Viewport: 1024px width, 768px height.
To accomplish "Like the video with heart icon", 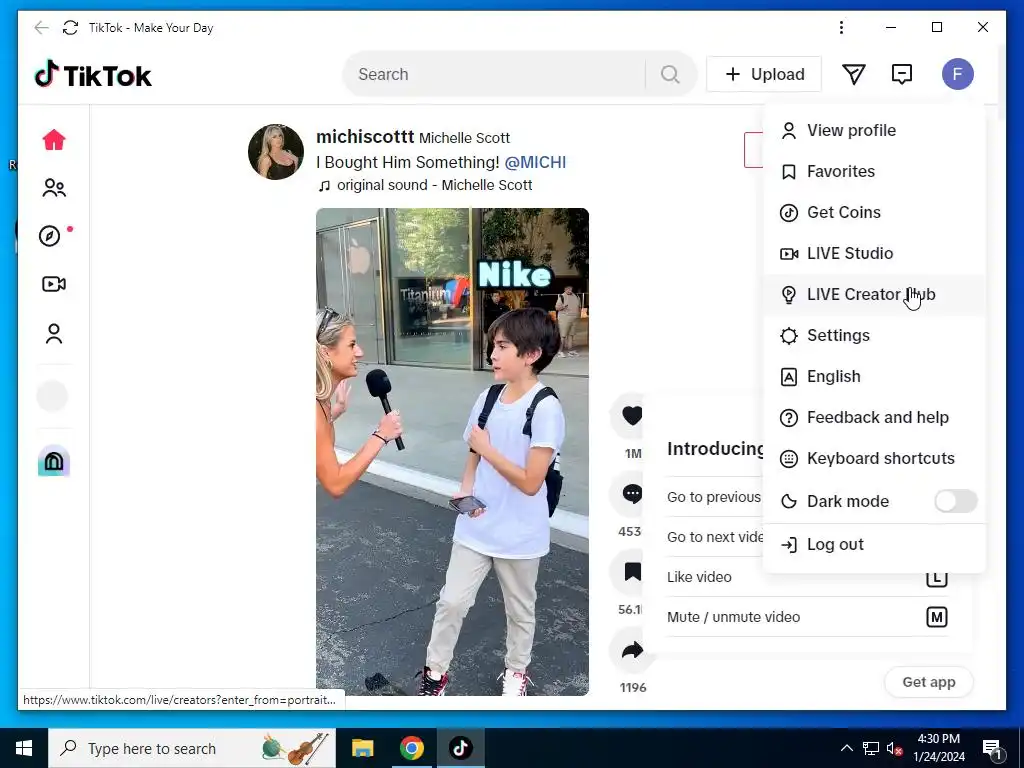I will click(x=632, y=415).
